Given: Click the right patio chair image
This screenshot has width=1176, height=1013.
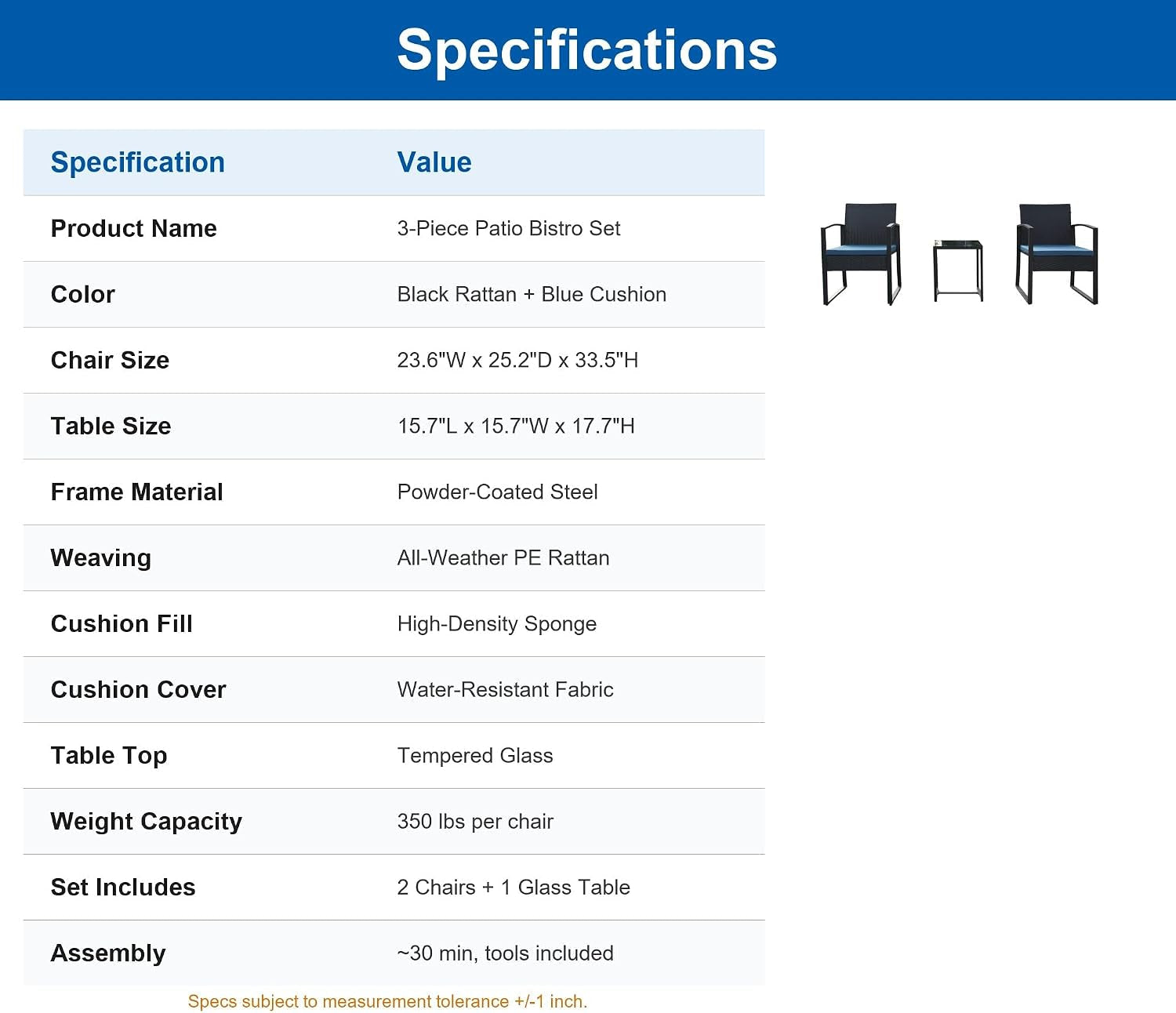Looking at the screenshot, I should point(1057,254).
